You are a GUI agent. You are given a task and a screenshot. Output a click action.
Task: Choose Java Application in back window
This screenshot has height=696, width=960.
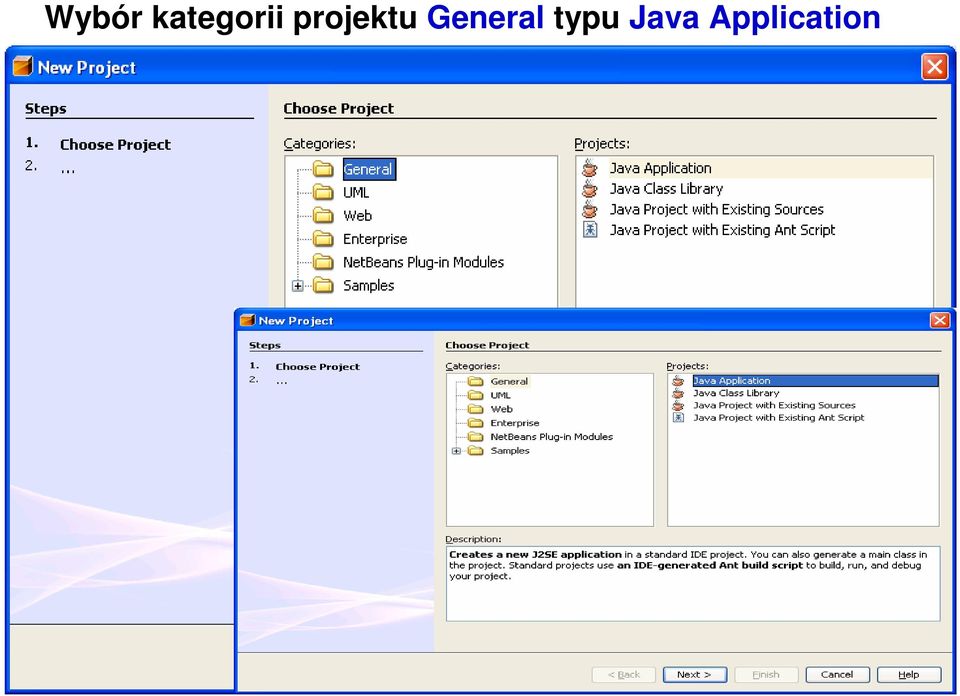pos(660,168)
